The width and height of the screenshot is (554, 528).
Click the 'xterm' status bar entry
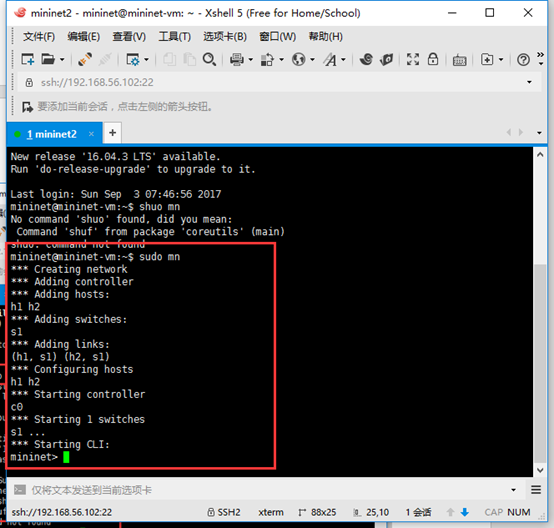[271, 512]
